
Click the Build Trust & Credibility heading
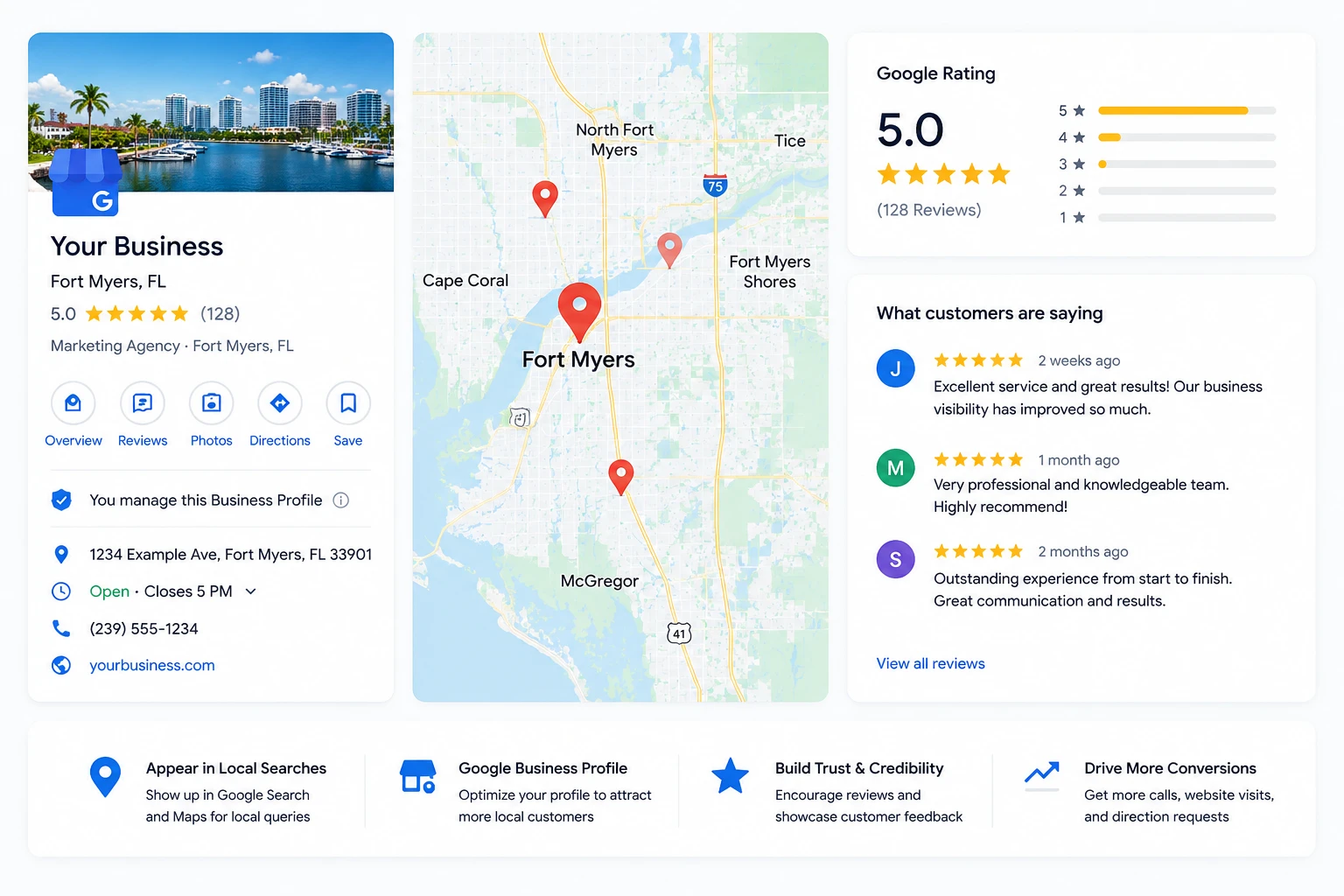point(859,768)
